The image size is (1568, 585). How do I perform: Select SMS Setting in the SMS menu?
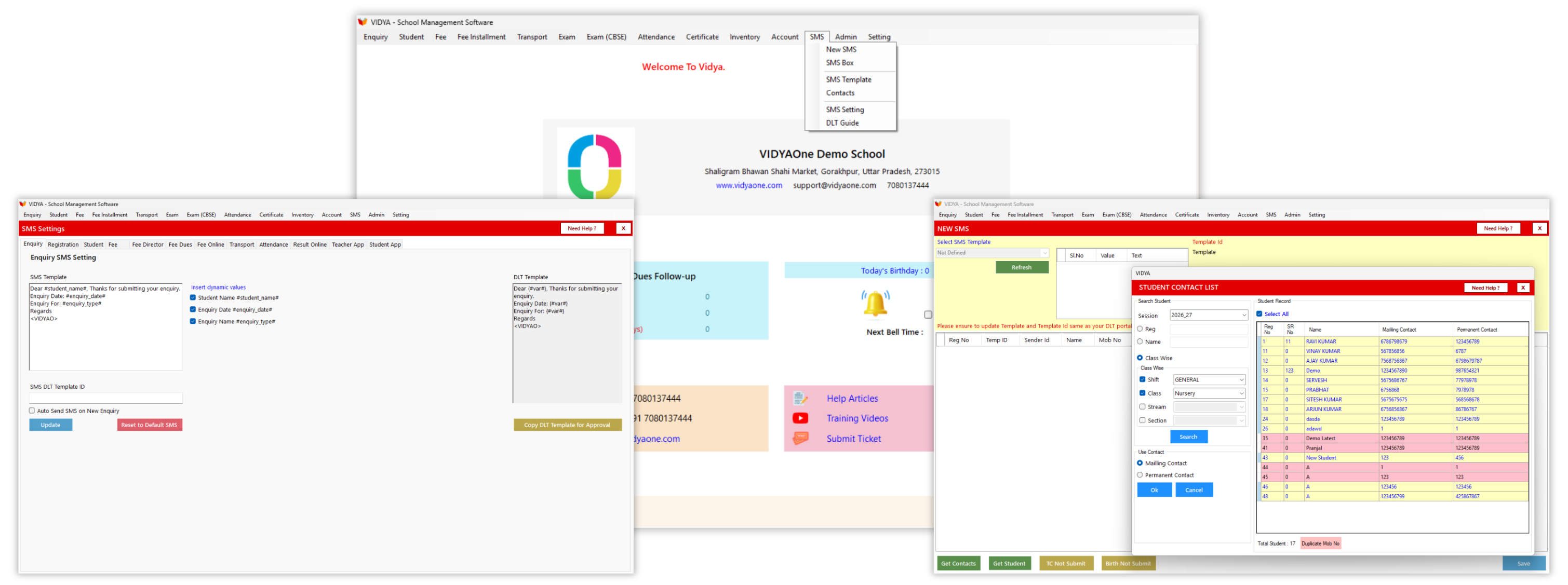point(845,110)
